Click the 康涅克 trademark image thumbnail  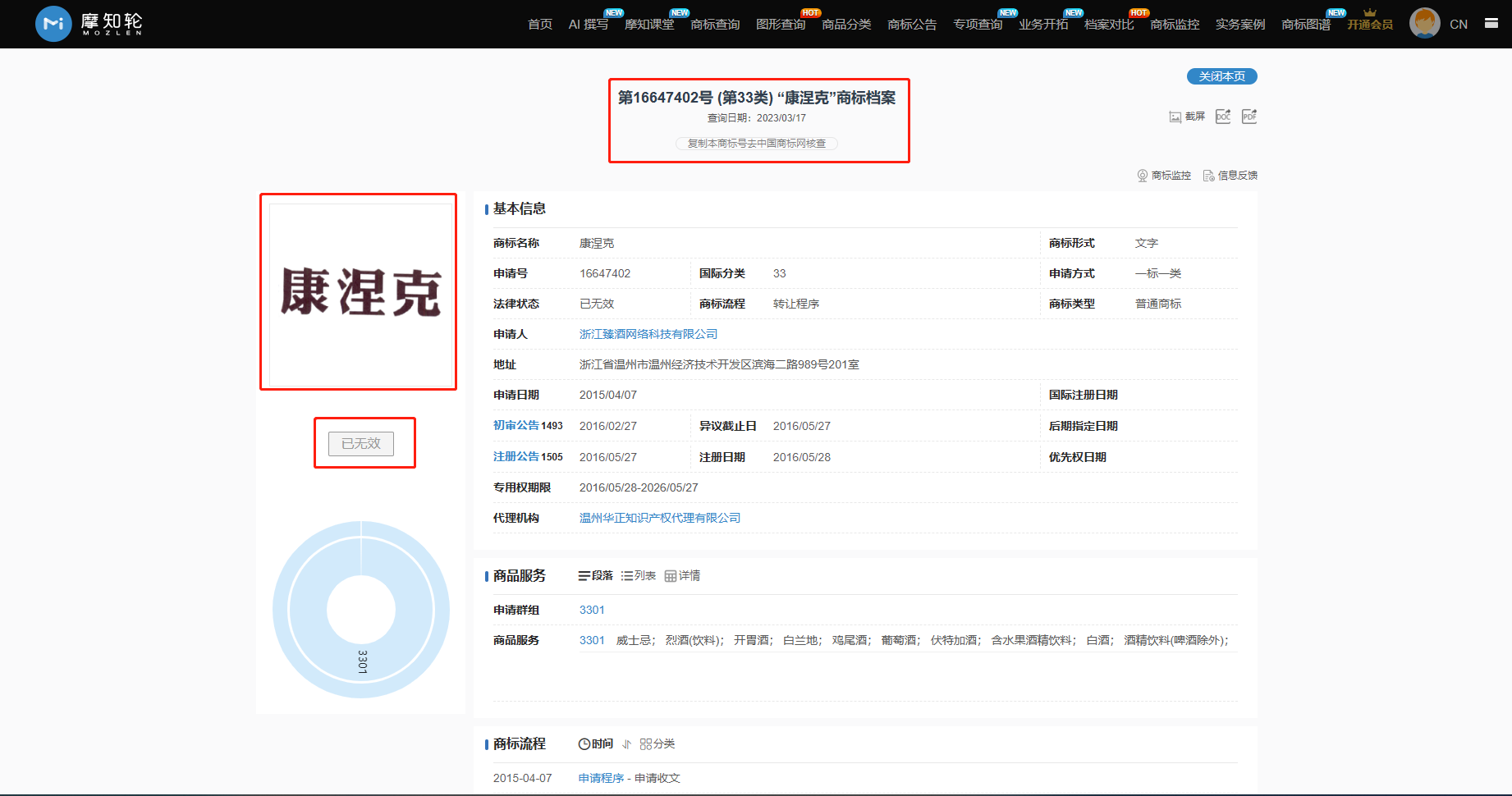coord(360,293)
